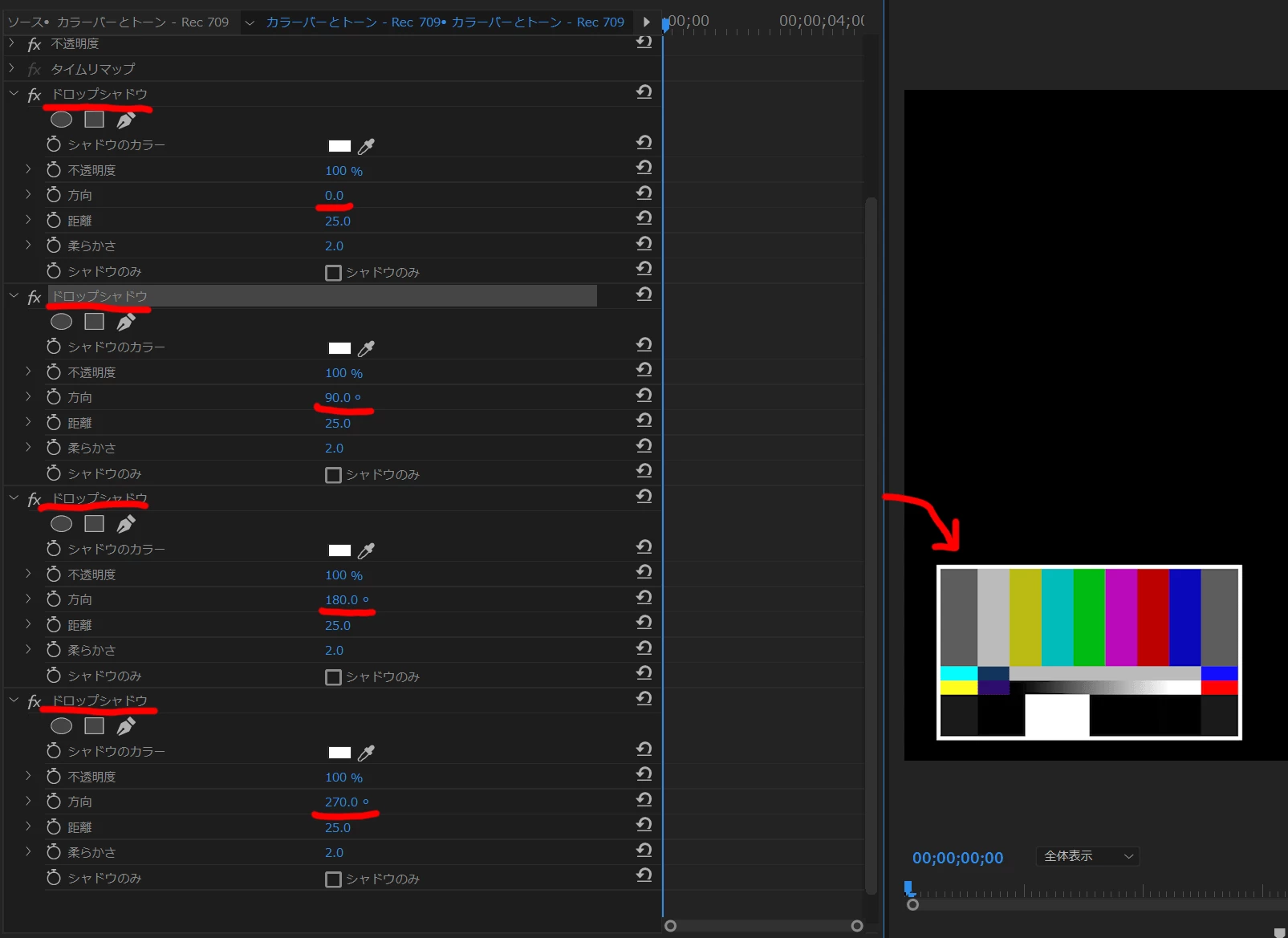The image size is (1288, 938).
Task: Toggle fx for the 270.0° ドロップシャドウ effect
Action: point(34,702)
